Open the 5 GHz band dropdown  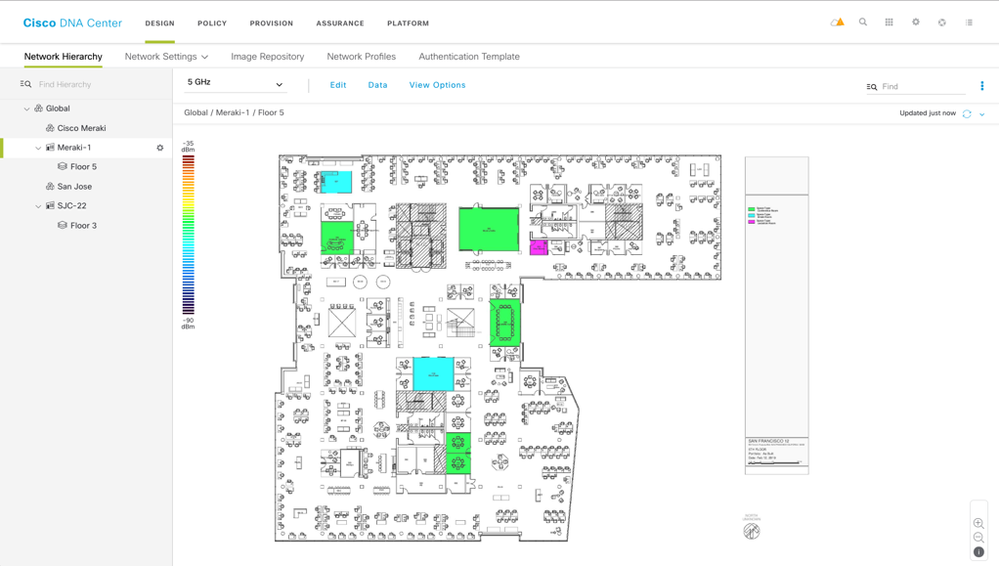pyautogui.click(x=235, y=83)
